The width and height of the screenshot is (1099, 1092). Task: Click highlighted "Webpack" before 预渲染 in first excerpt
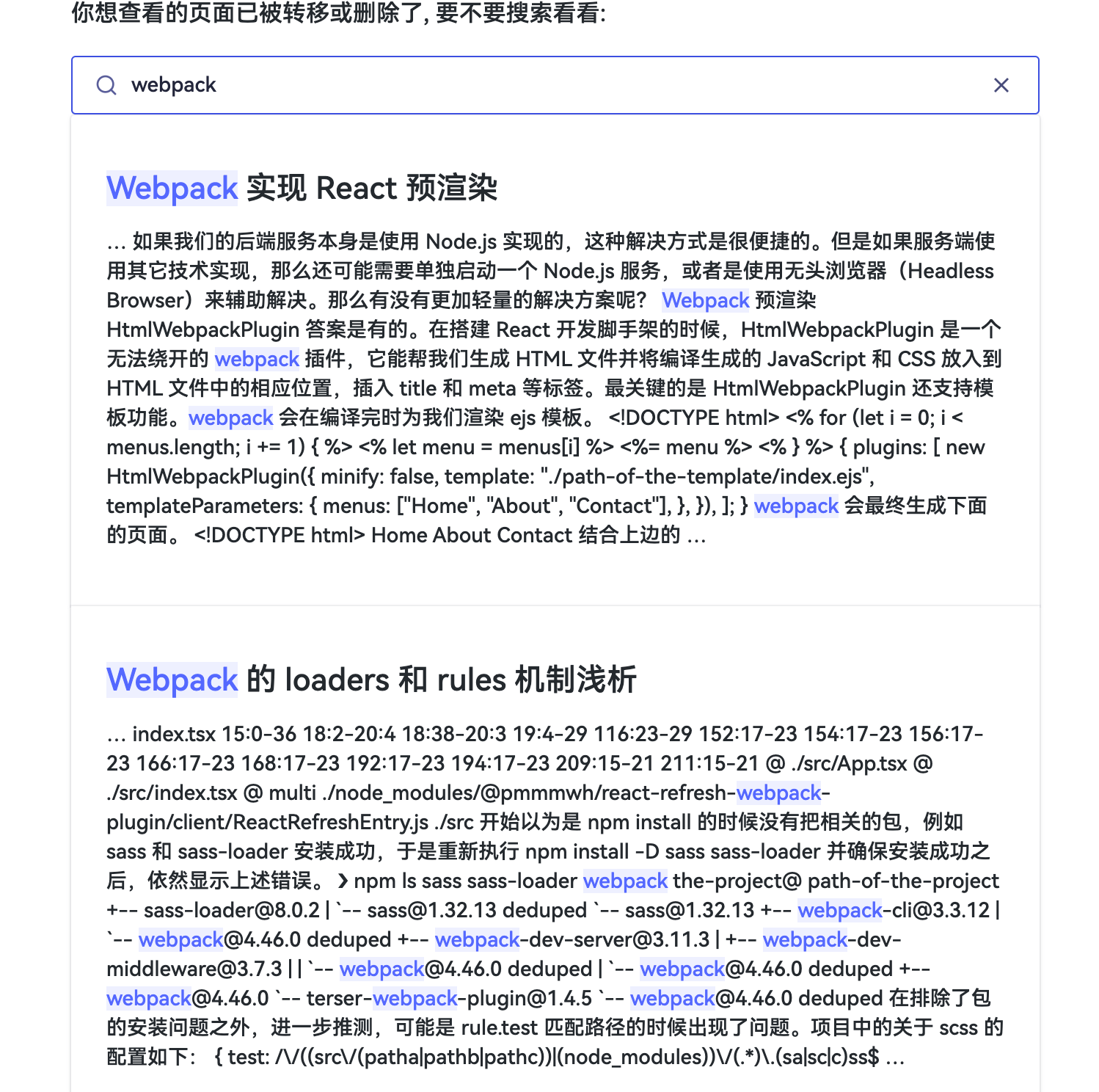(x=705, y=300)
